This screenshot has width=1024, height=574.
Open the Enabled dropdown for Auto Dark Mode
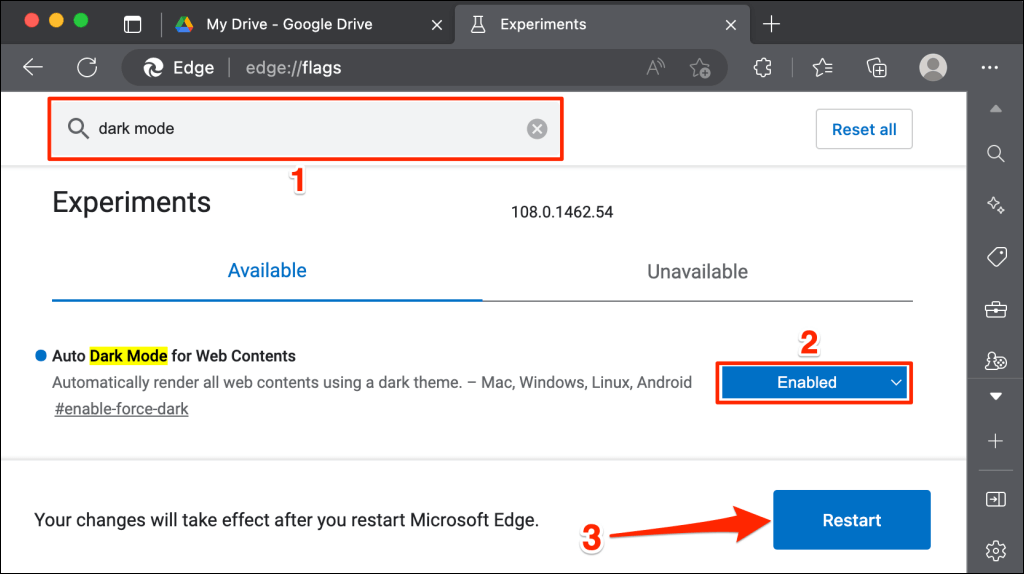tap(813, 382)
